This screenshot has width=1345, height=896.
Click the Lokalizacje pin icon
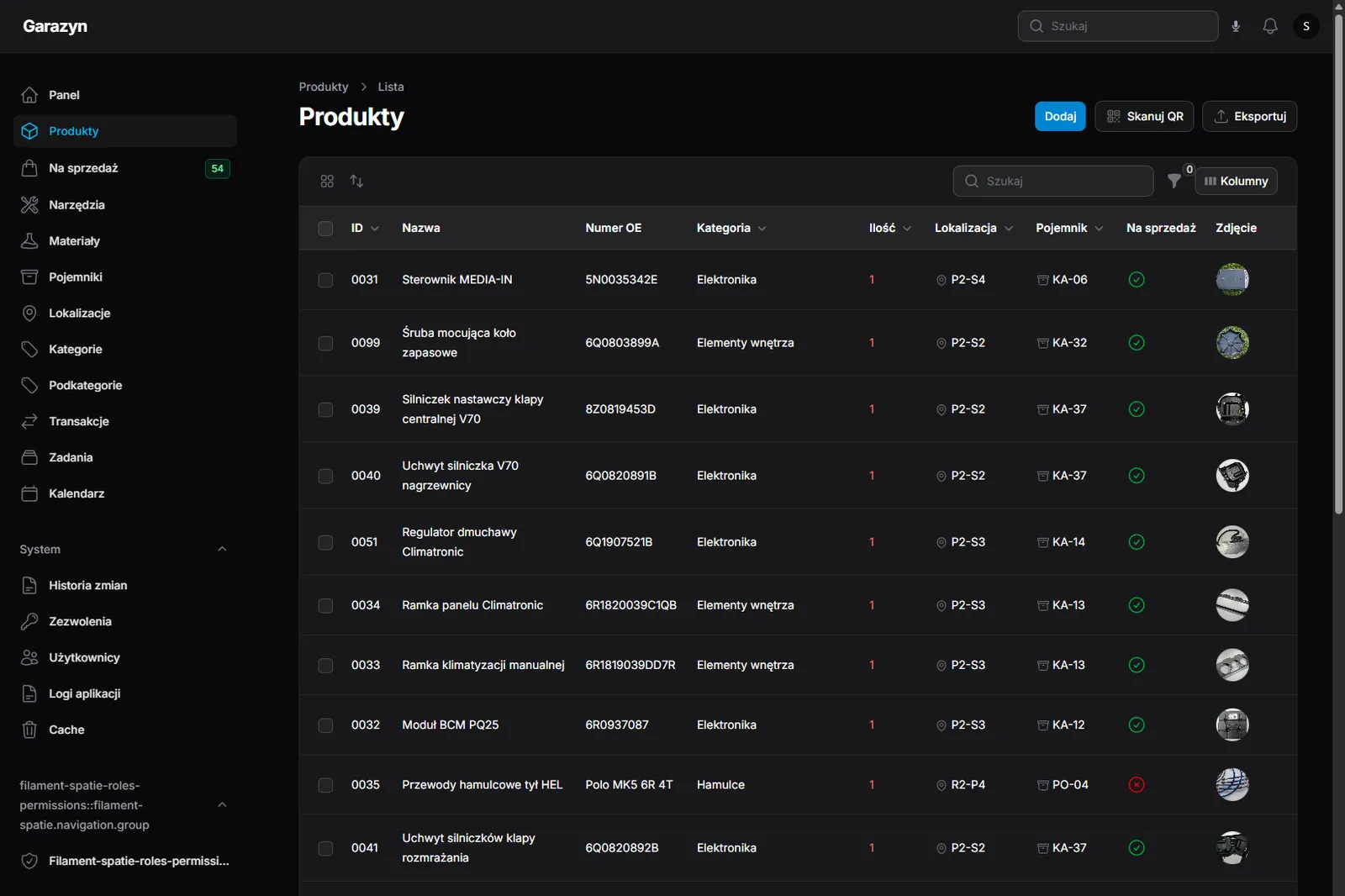coord(29,314)
